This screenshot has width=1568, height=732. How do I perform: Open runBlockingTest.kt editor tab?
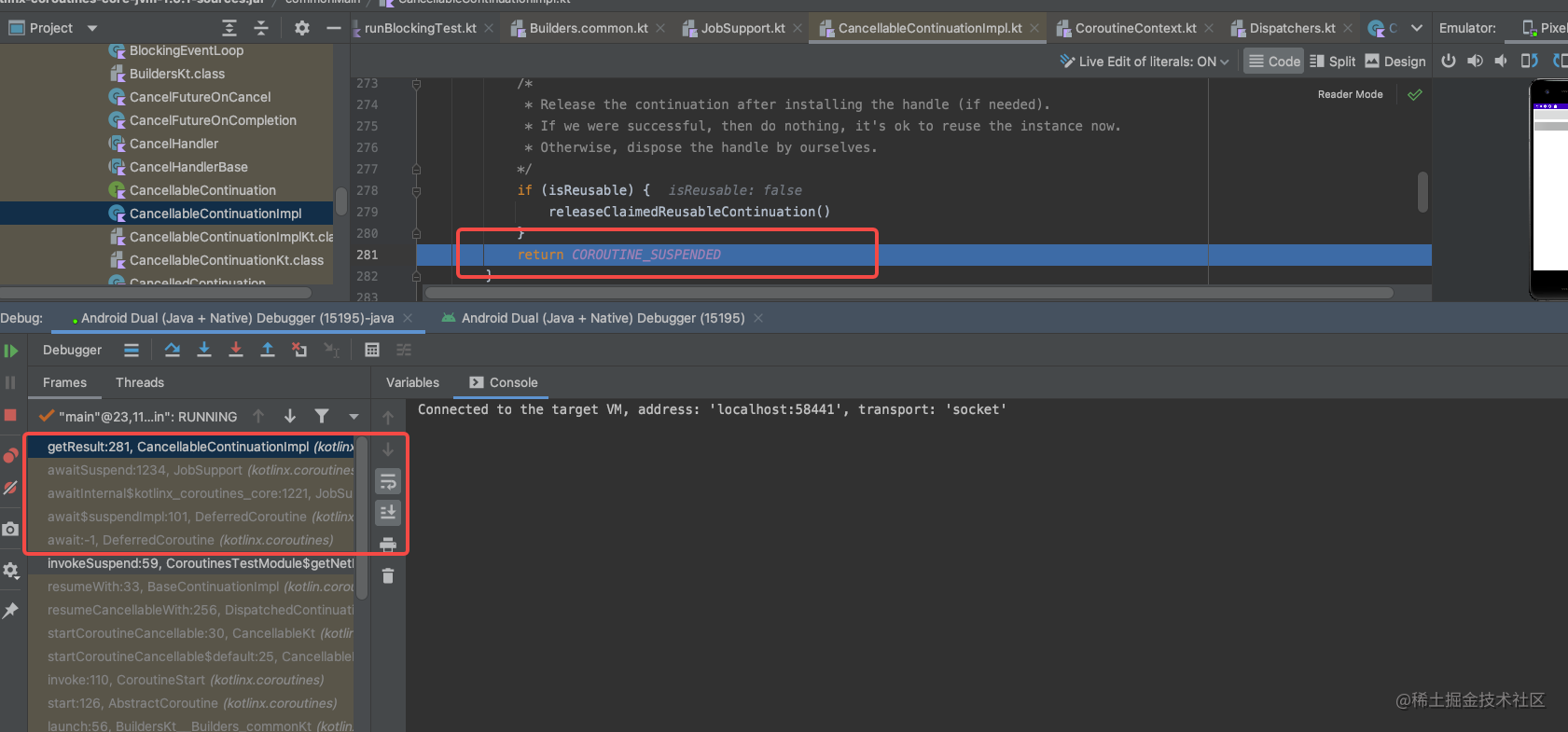[420, 28]
